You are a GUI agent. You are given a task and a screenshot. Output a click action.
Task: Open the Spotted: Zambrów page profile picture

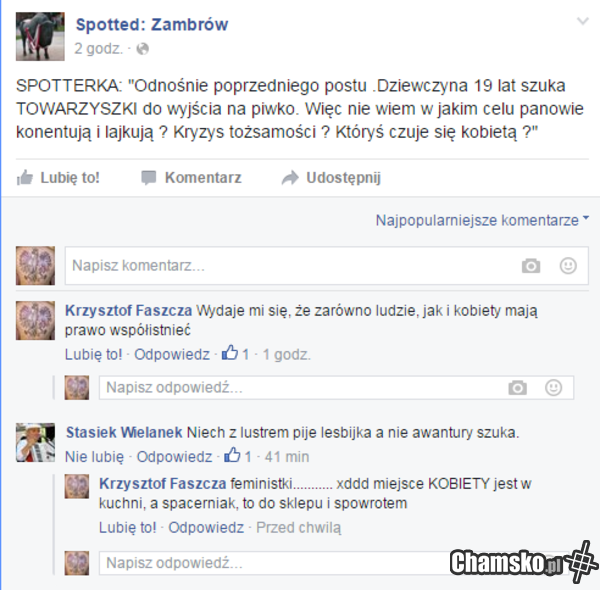pyautogui.click(x=40, y=36)
